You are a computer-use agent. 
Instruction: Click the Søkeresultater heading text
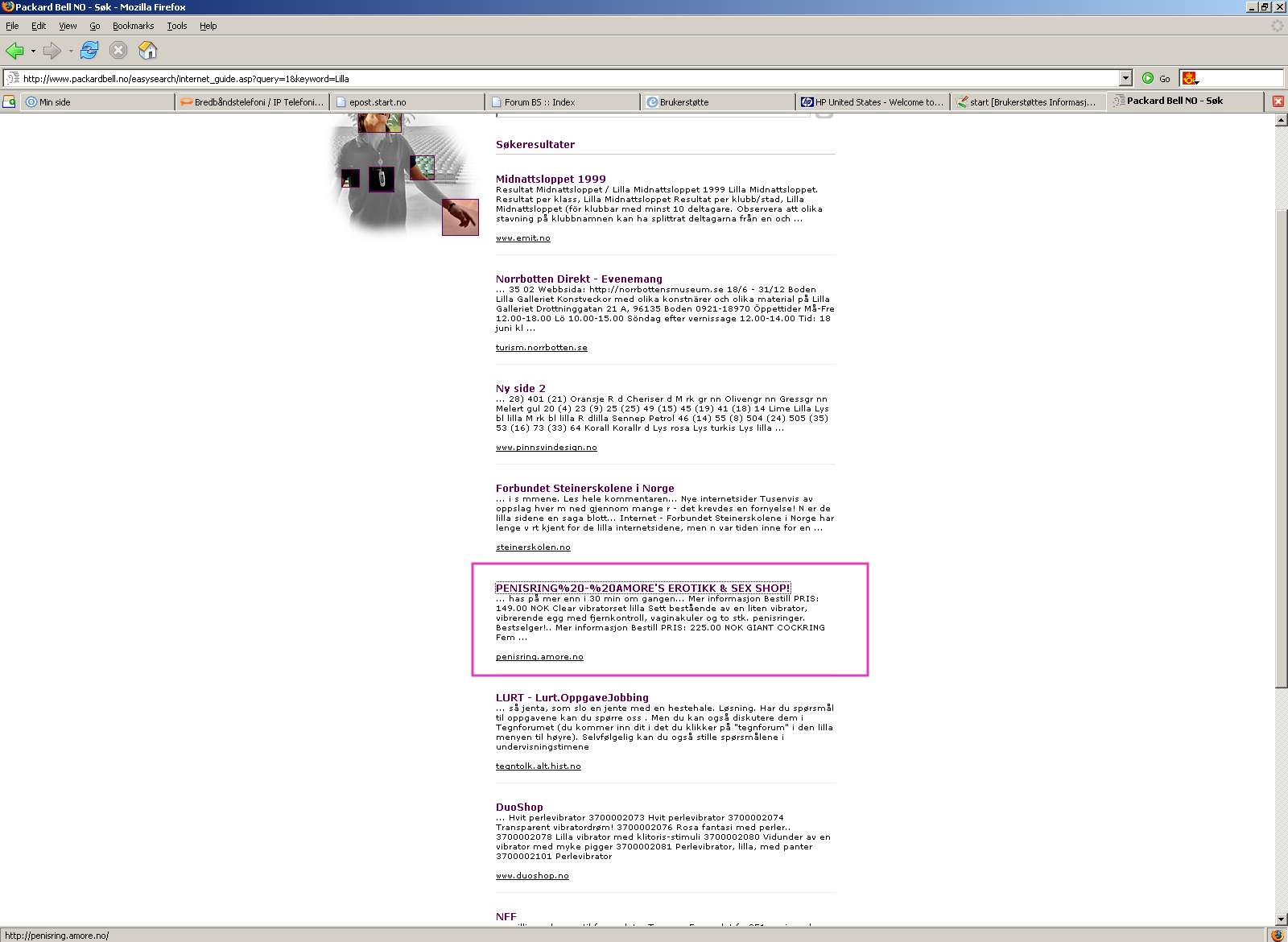535,145
